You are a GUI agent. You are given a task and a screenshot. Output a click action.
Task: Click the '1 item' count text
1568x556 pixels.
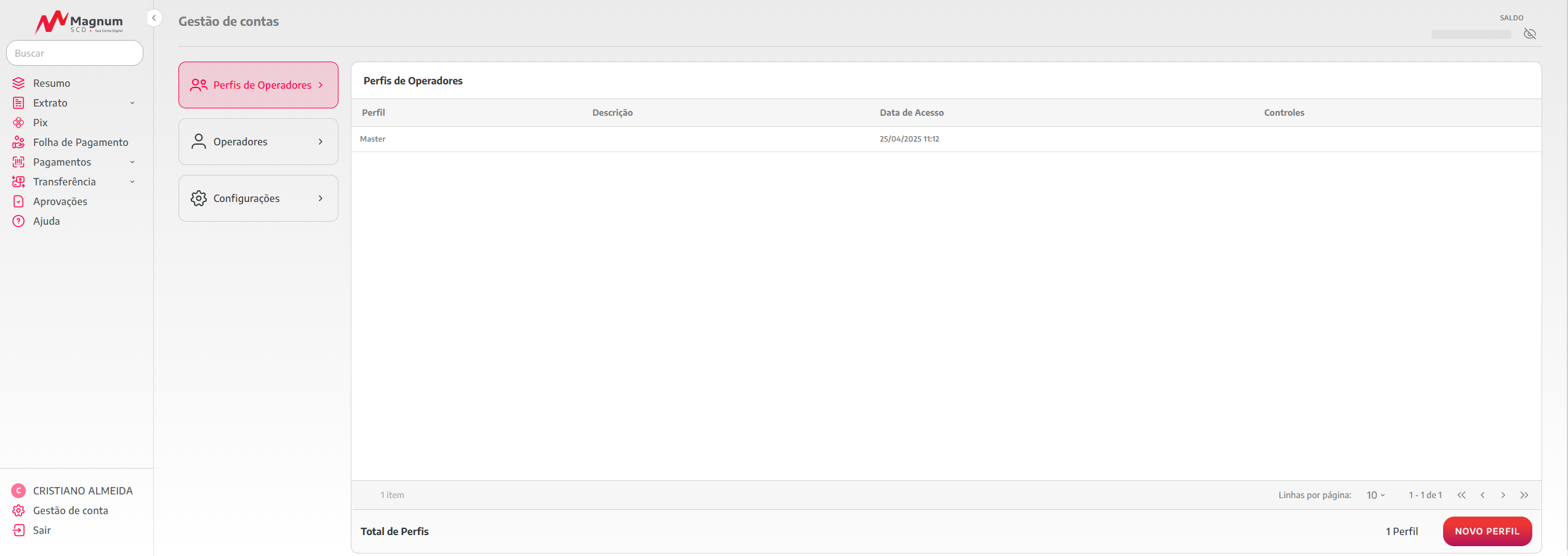pos(392,495)
